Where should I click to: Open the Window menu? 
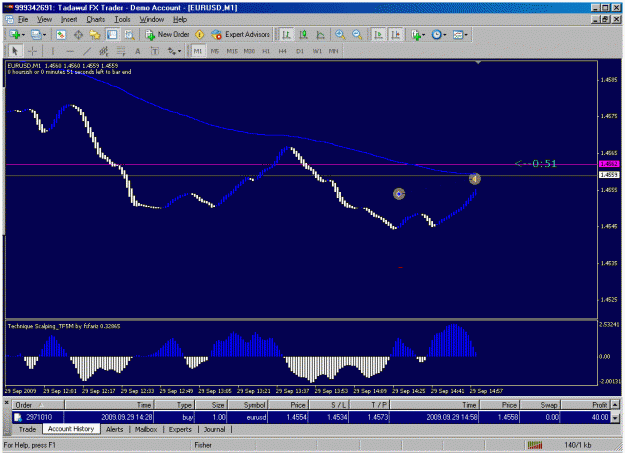[x=151, y=20]
